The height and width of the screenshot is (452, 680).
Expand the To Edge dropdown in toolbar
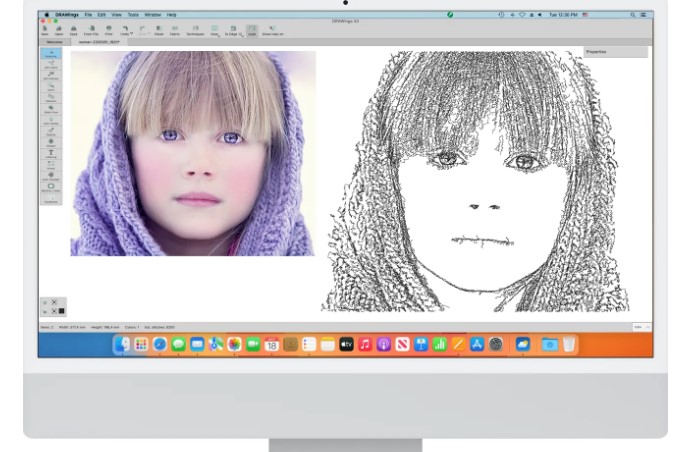click(x=241, y=34)
